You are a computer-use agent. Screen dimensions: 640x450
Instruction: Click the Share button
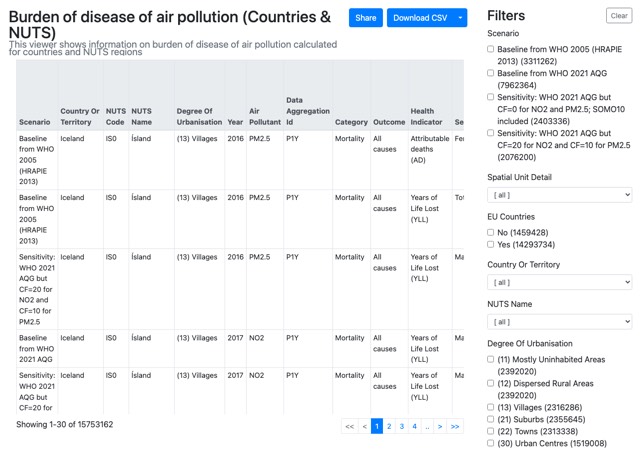[x=365, y=18]
